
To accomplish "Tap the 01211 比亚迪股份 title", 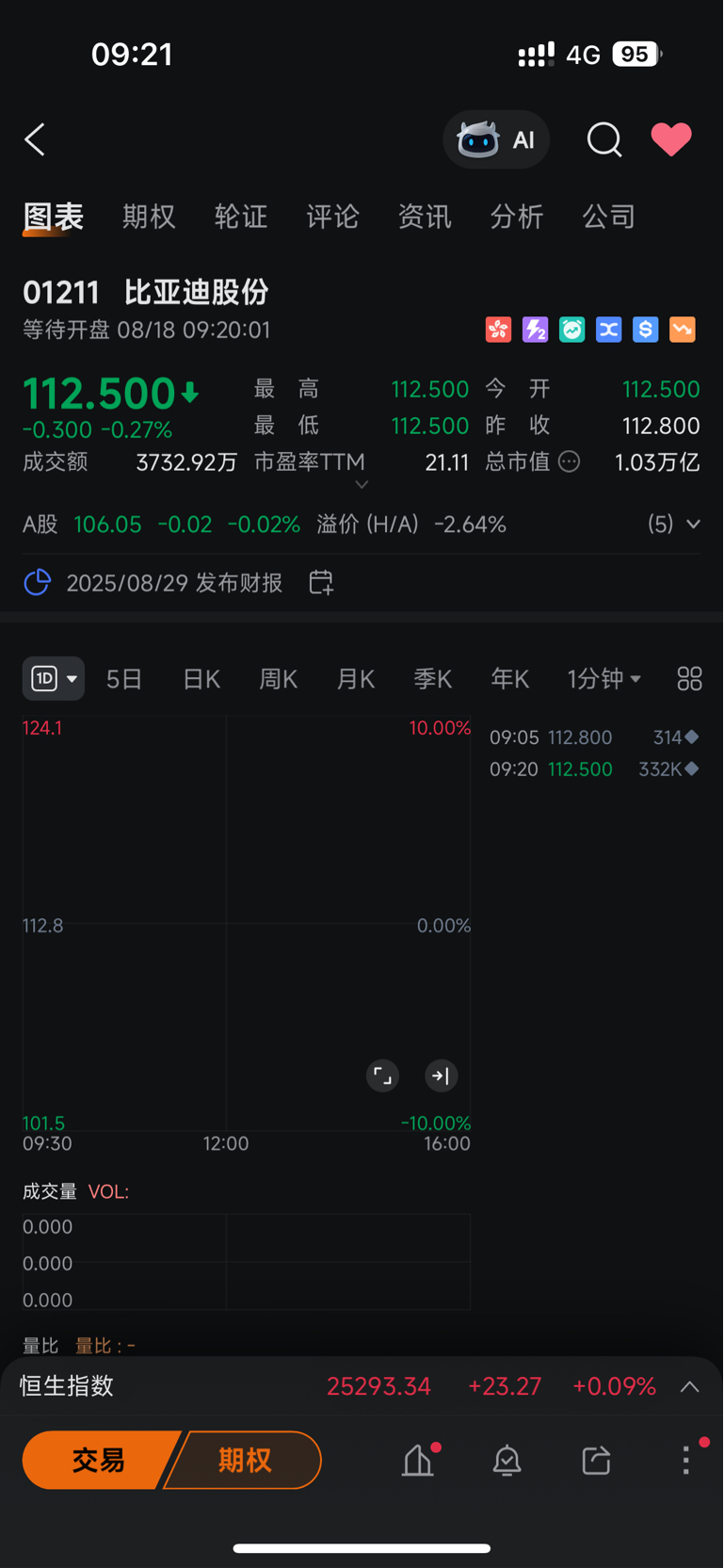I will [146, 292].
